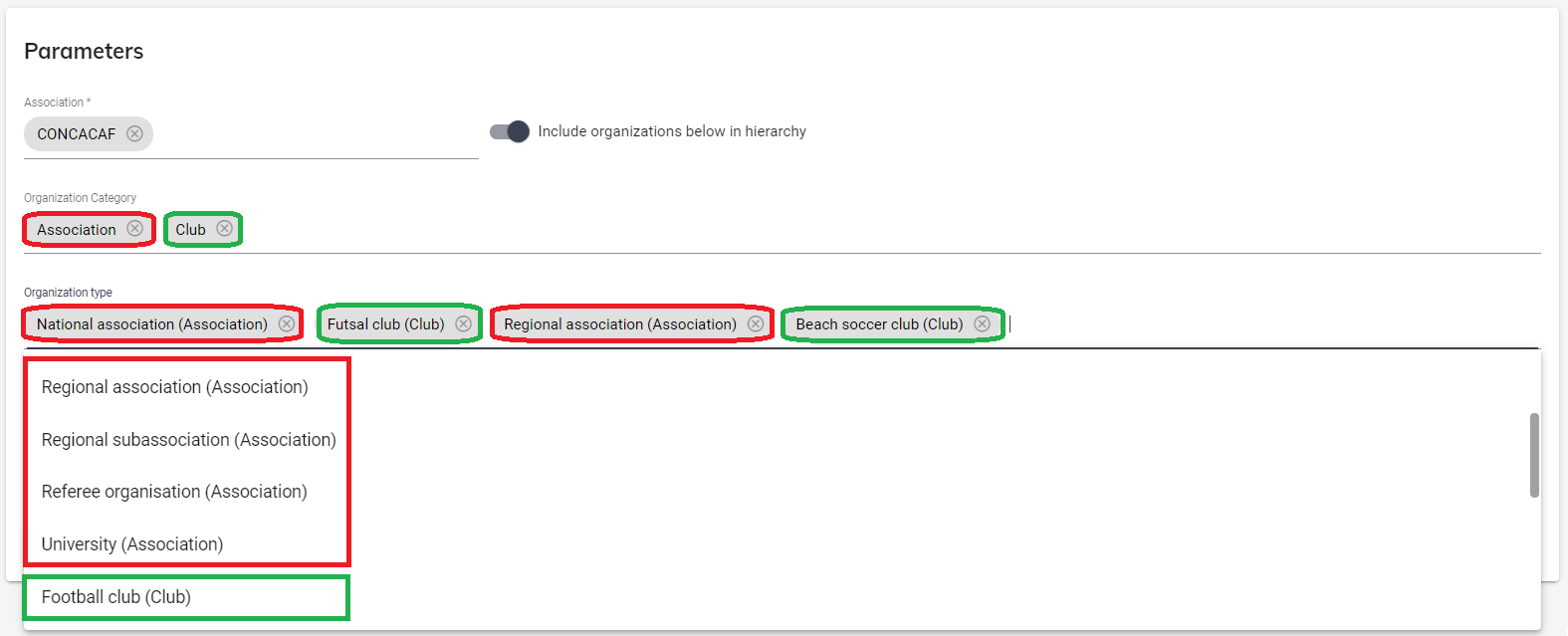Remove the Association category chip
Image resolution: width=1568 pixels, height=636 pixels.
[134, 229]
